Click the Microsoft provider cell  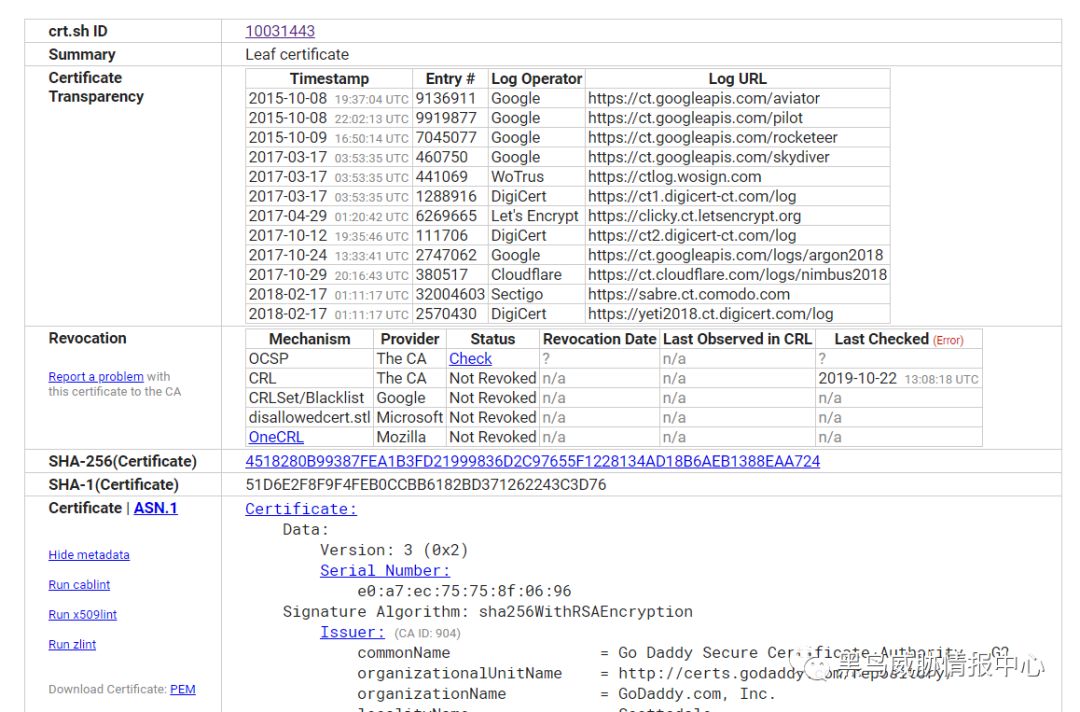(x=410, y=417)
